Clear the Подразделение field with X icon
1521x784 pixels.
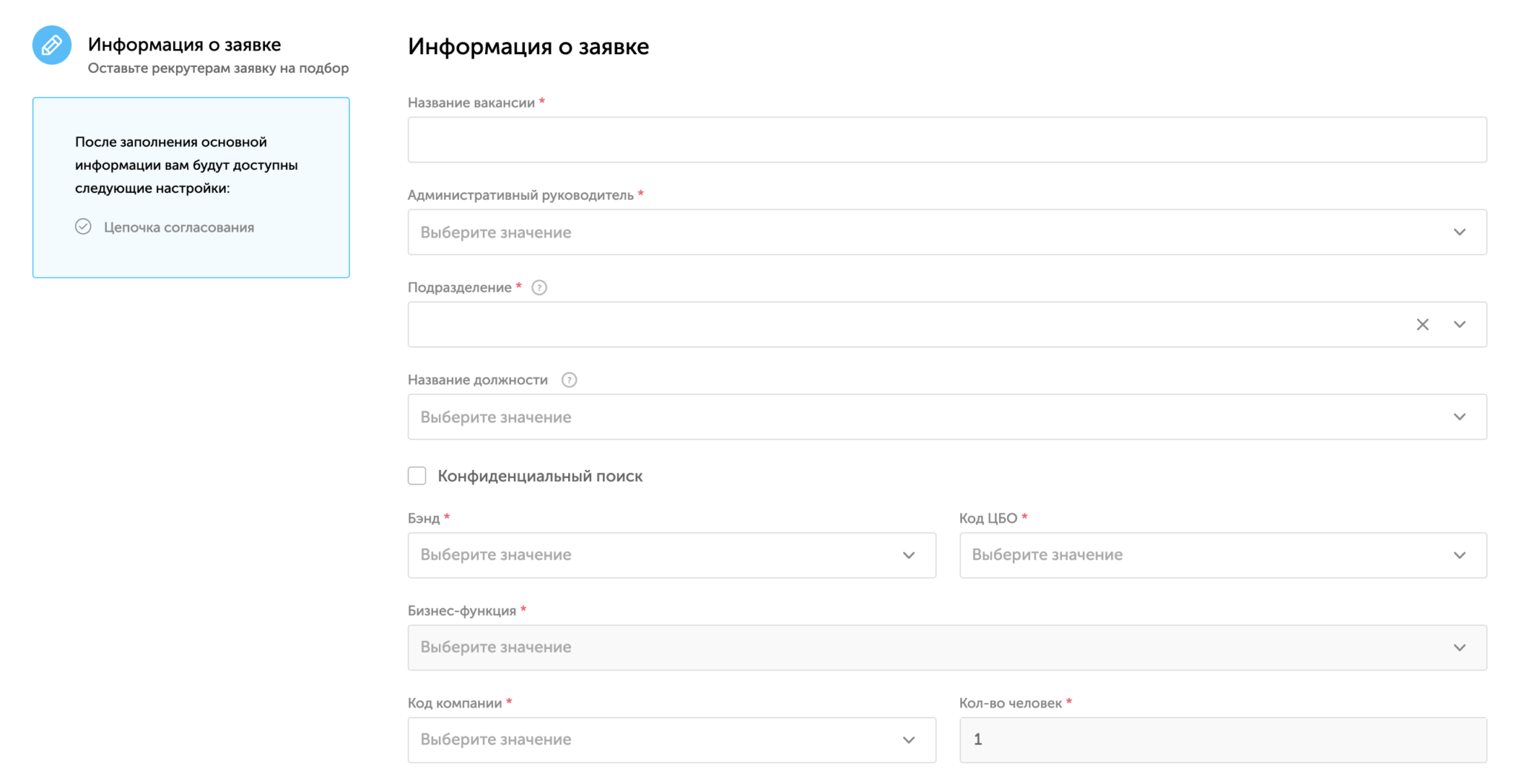point(1422,324)
